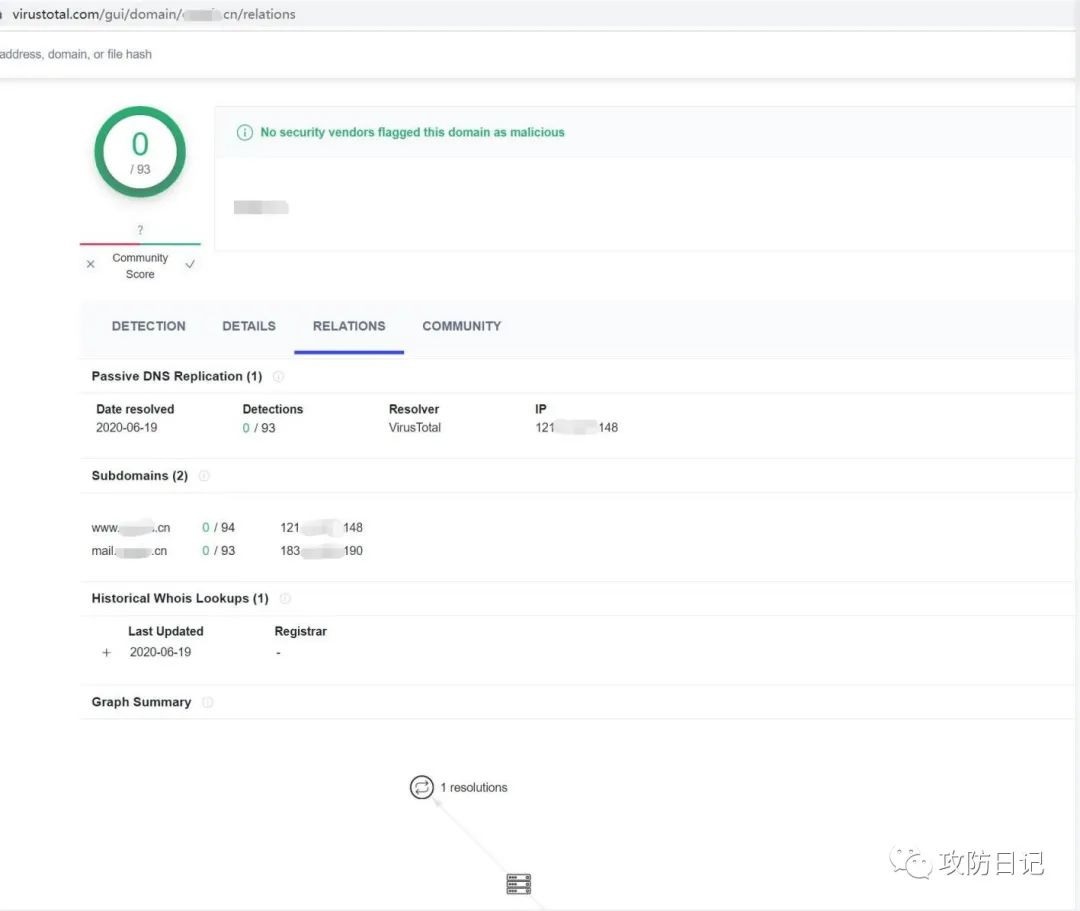Click the server node icon in graph

[519, 884]
